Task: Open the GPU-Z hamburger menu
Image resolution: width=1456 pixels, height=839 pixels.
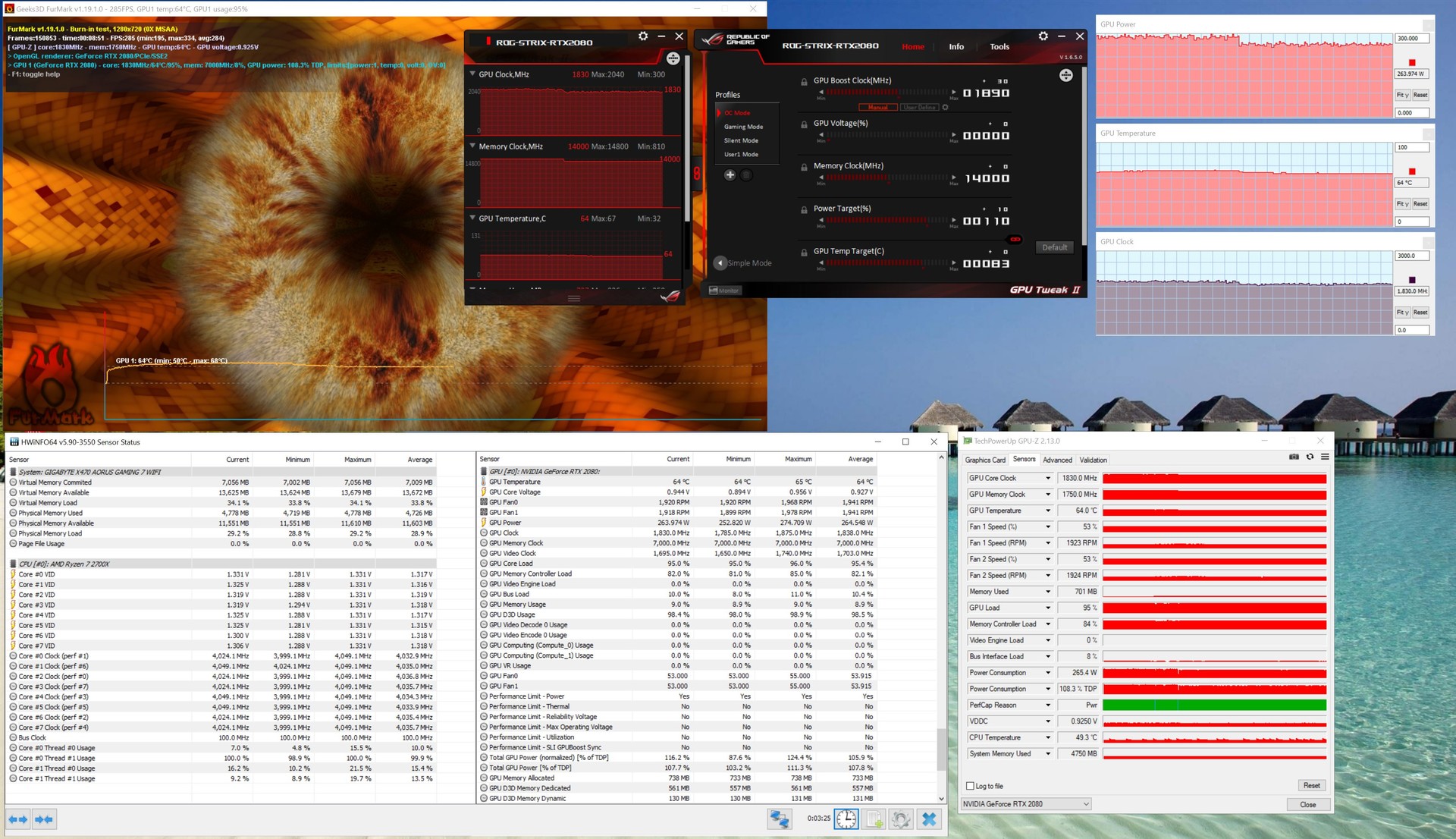Action: click(1325, 457)
